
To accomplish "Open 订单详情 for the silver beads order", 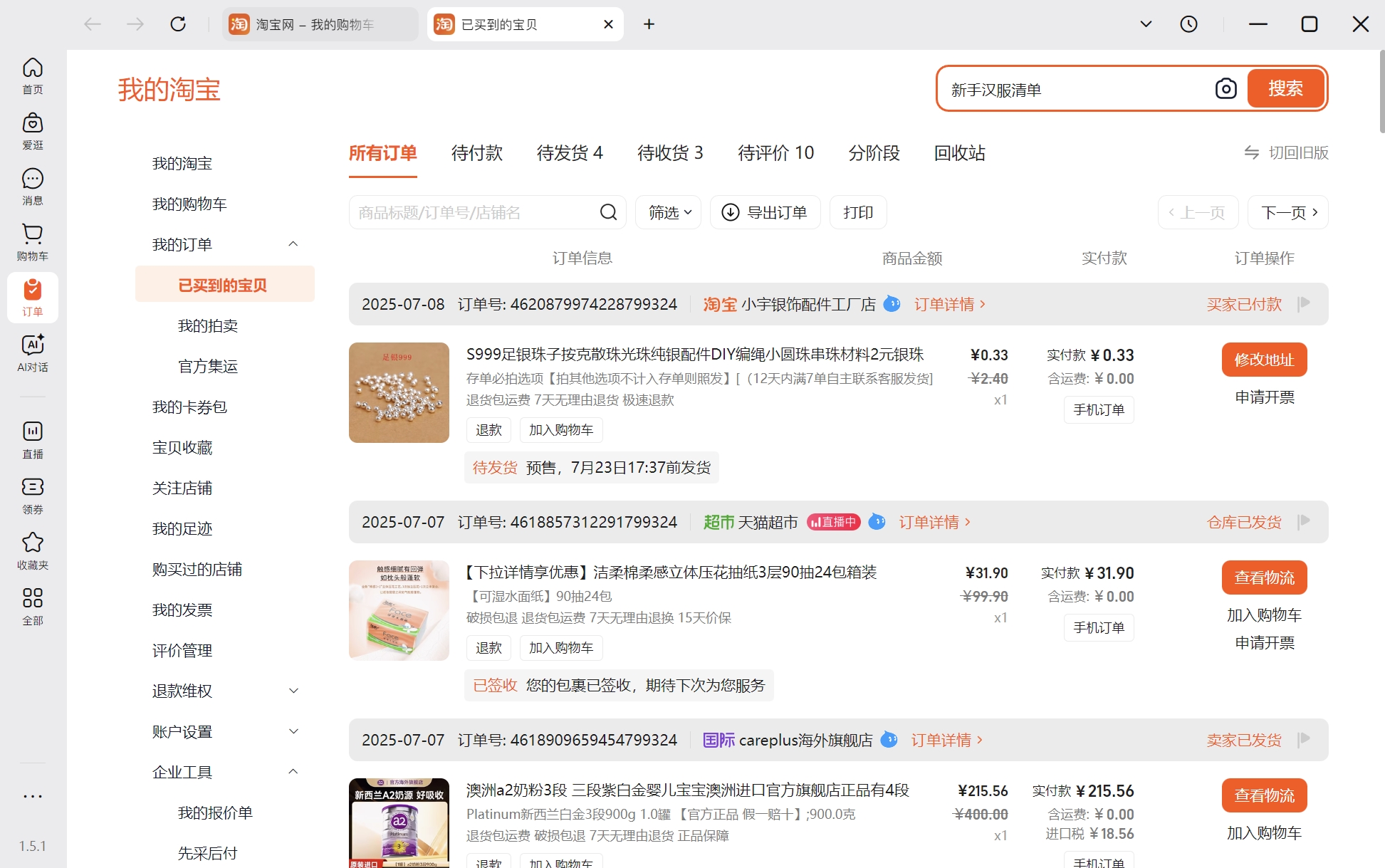I will [945, 304].
